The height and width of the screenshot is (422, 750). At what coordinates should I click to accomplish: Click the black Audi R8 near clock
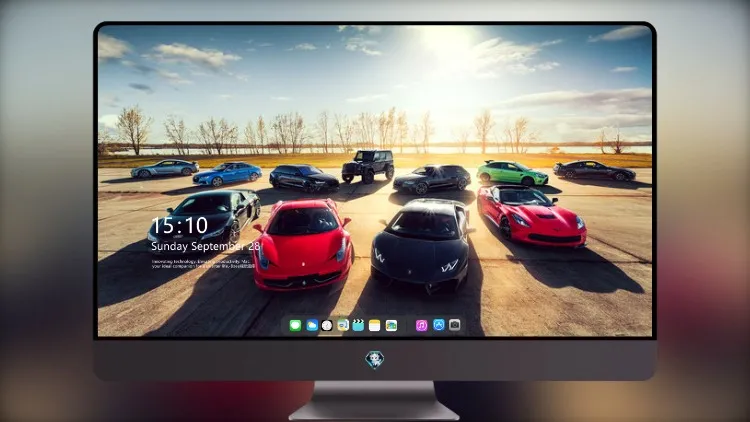pos(205,216)
